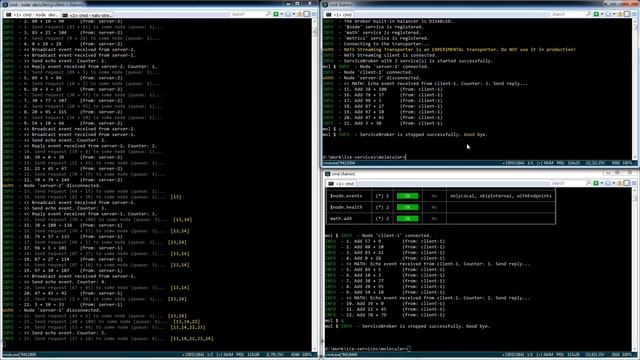This screenshot has width=640, height=360.
Task: Click 'ServiceBroker with 3 service(s) is started' line
Action: click(418, 61)
